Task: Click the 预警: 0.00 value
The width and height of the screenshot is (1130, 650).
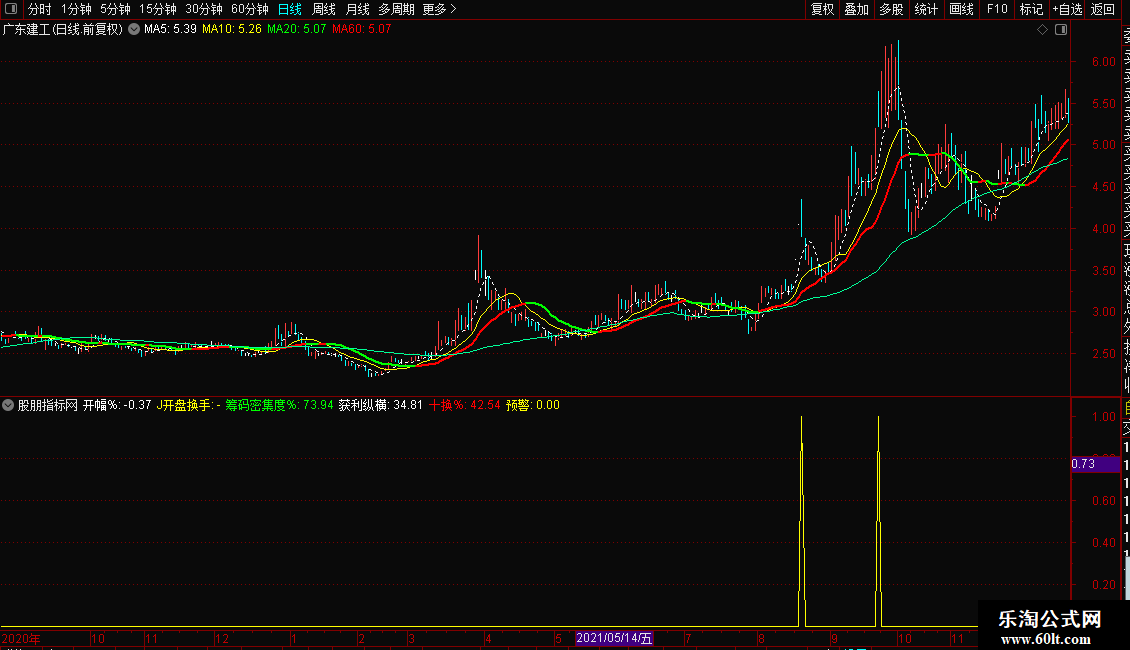Action: point(533,405)
